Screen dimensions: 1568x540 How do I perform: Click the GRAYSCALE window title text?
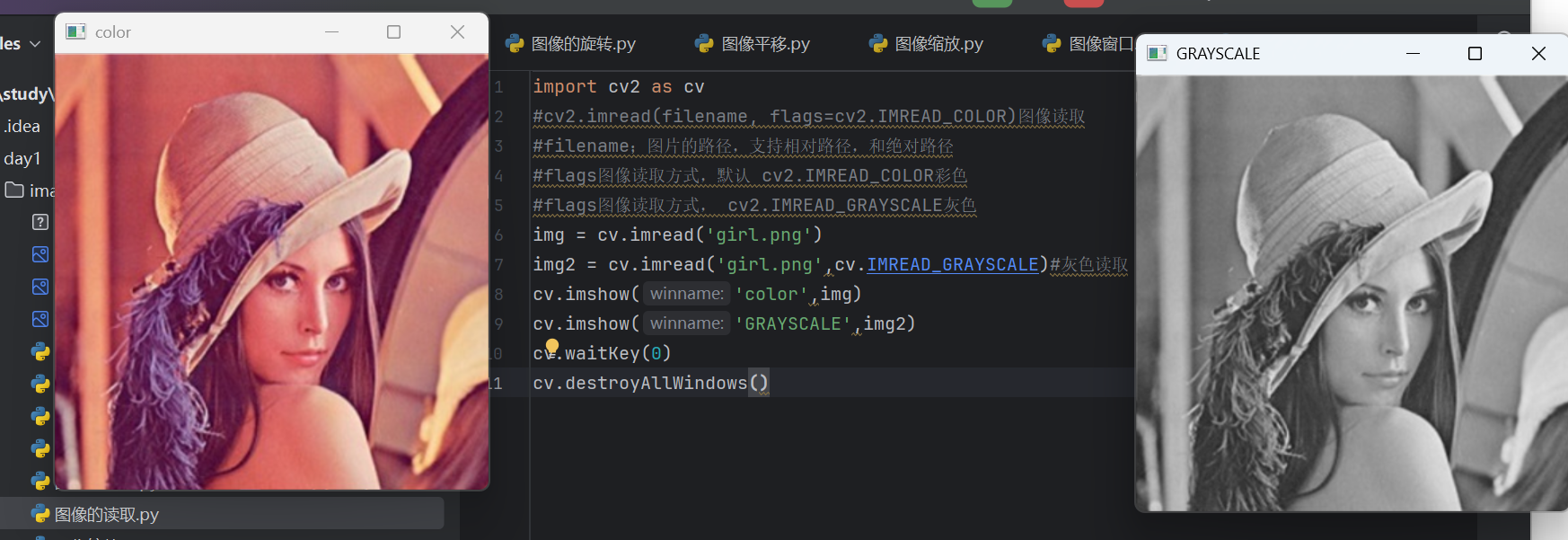pos(1218,54)
